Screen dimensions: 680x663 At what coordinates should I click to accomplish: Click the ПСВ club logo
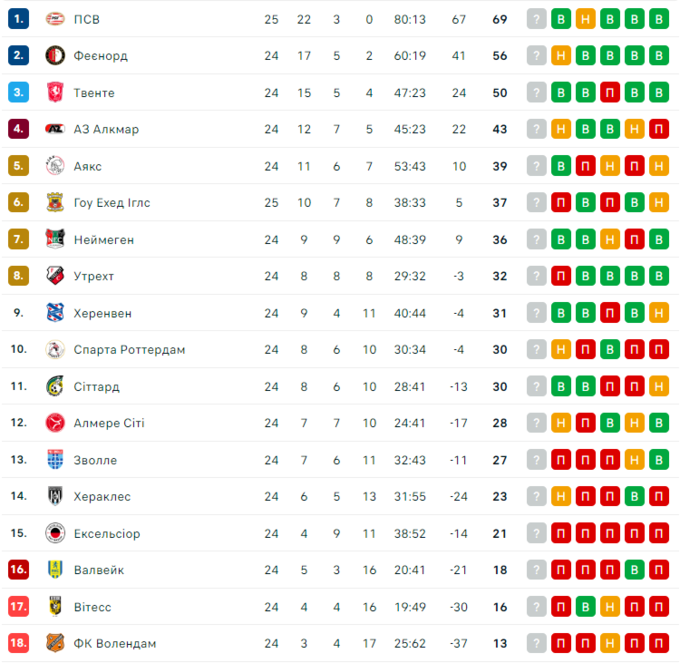(55, 19)
